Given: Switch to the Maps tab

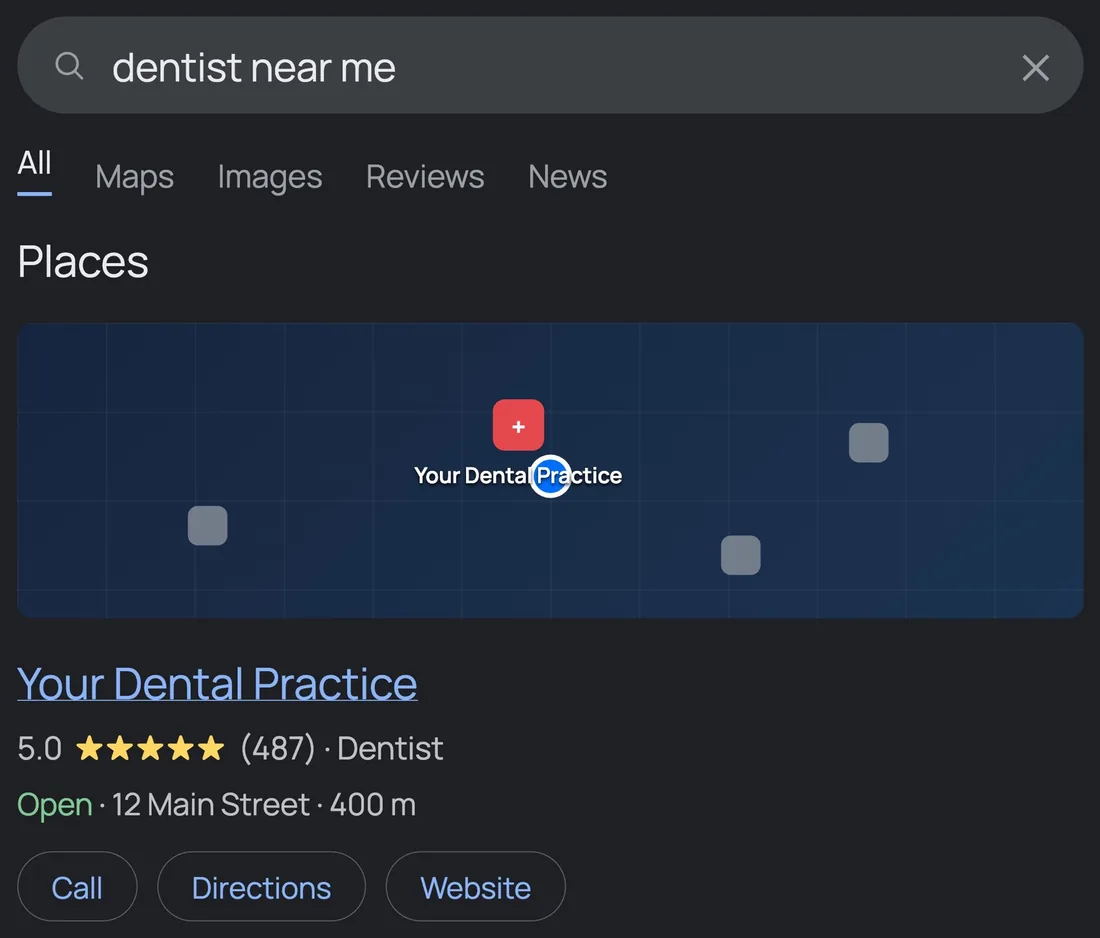Looking at the screenshot, I should click(x=135, y=177).
